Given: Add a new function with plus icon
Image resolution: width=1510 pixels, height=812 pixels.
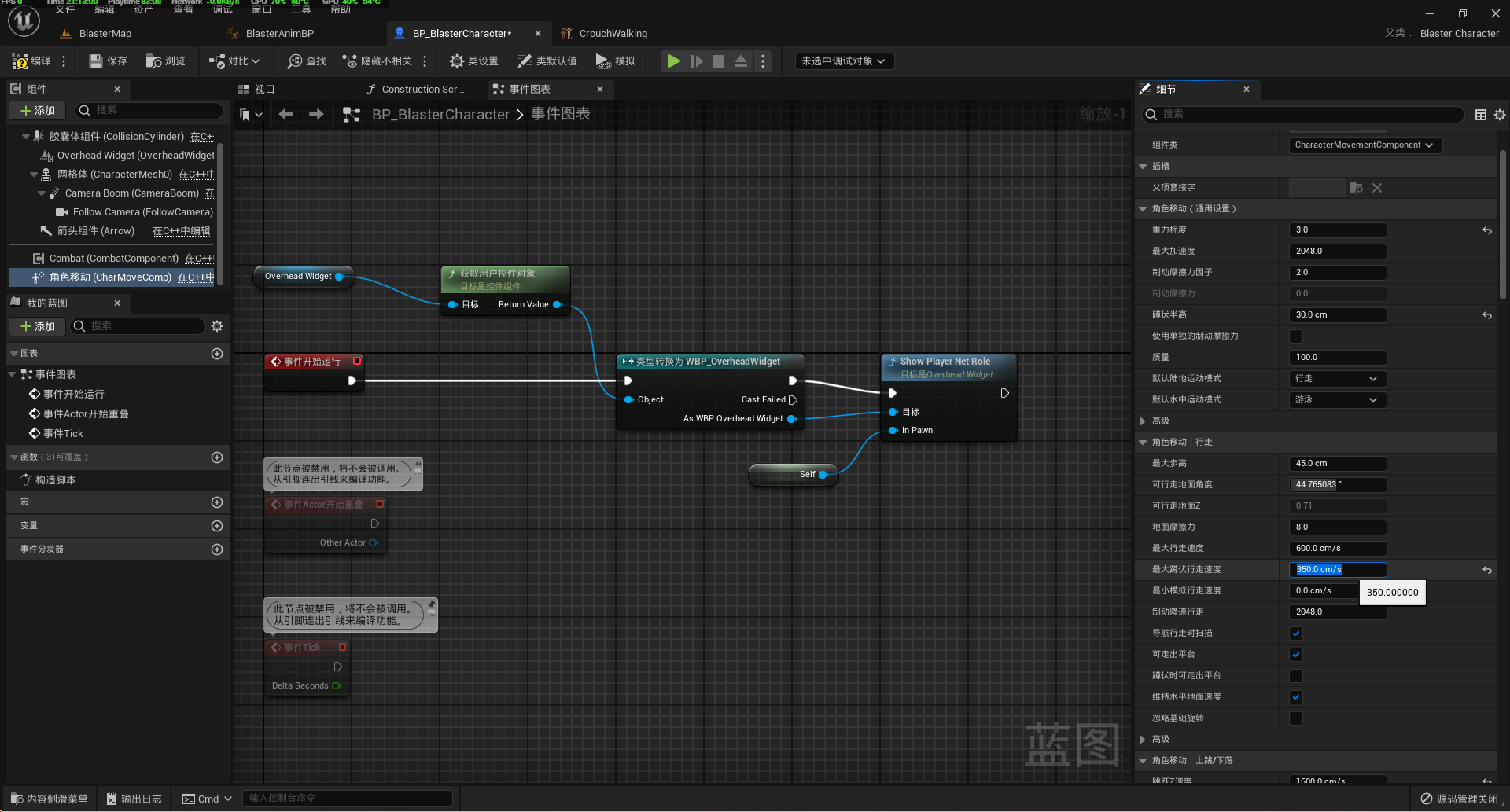Looking at the screenshot, I should point(217,457).
